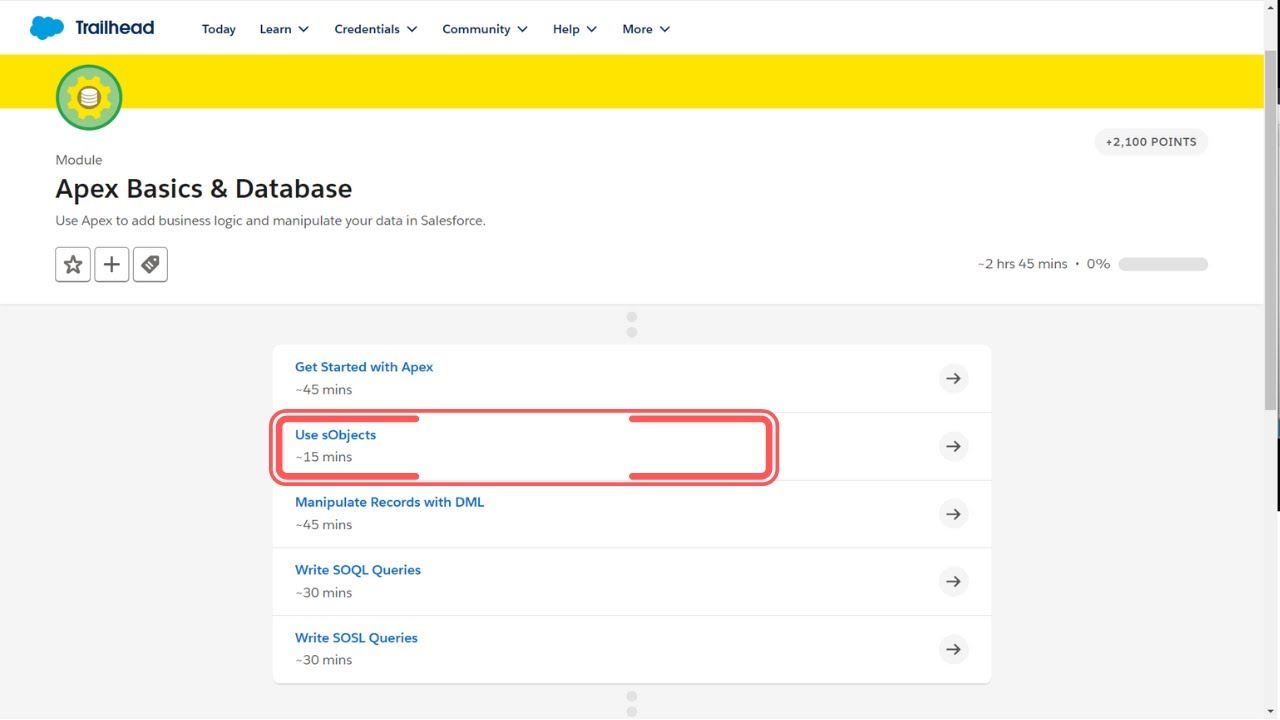The image size is (1280, 720).
Task: Open the Community dropdown menu
Action: pyautogui.click(x=485, y=29)
